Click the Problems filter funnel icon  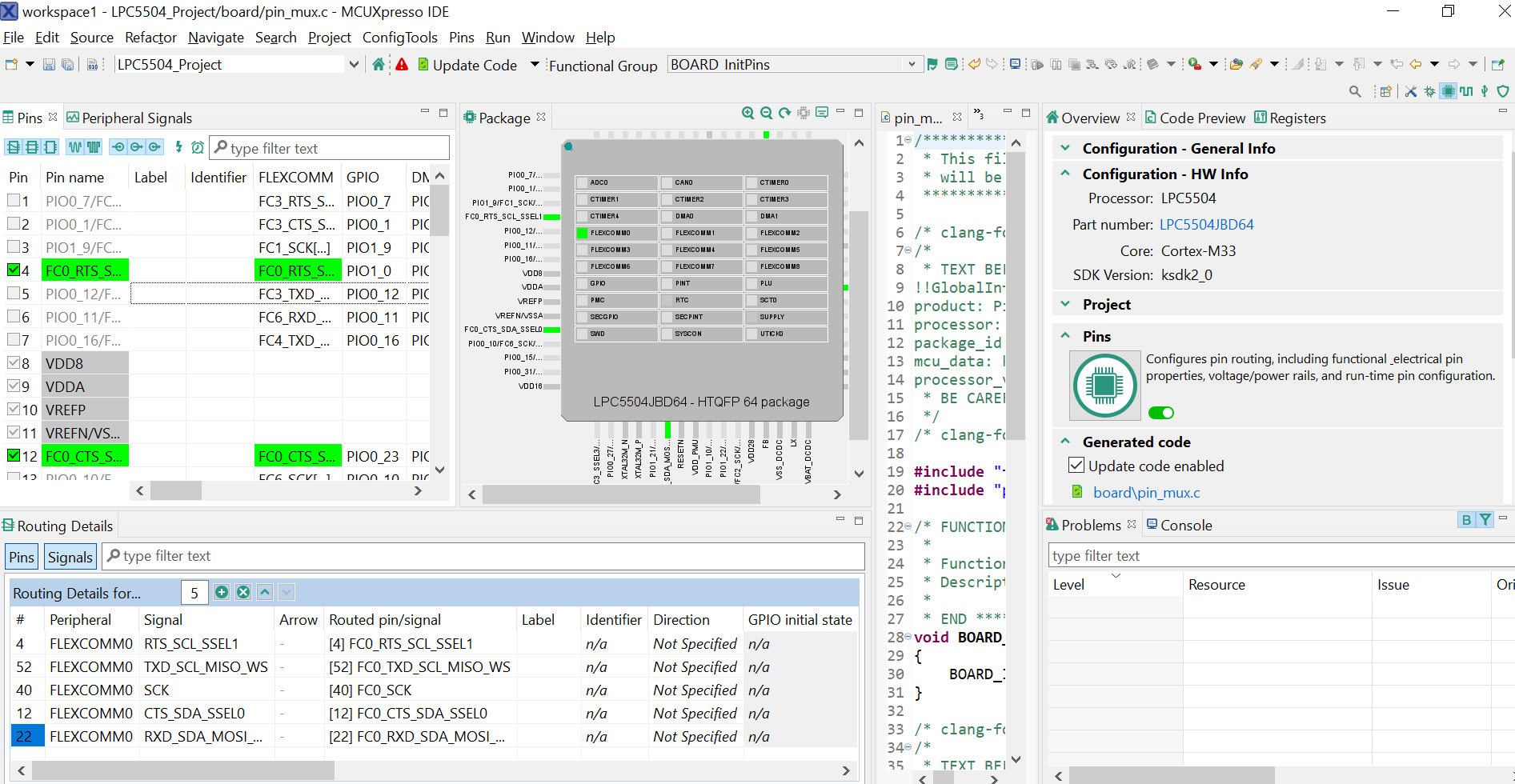coord(1485,520)
